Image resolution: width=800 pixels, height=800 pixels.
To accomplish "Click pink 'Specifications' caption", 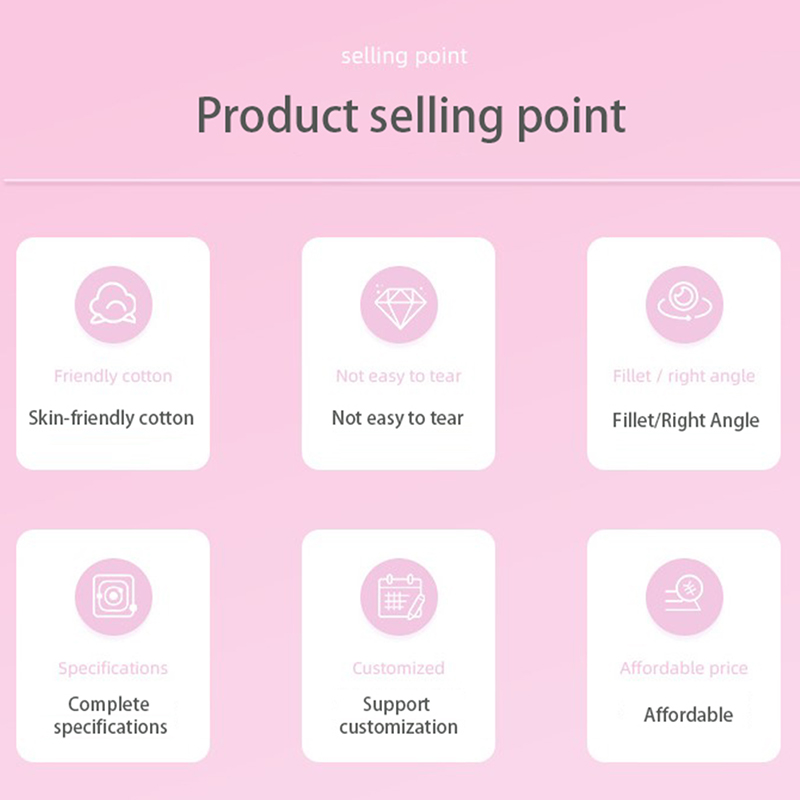I will pyautogui.click(x=113, y=668).
